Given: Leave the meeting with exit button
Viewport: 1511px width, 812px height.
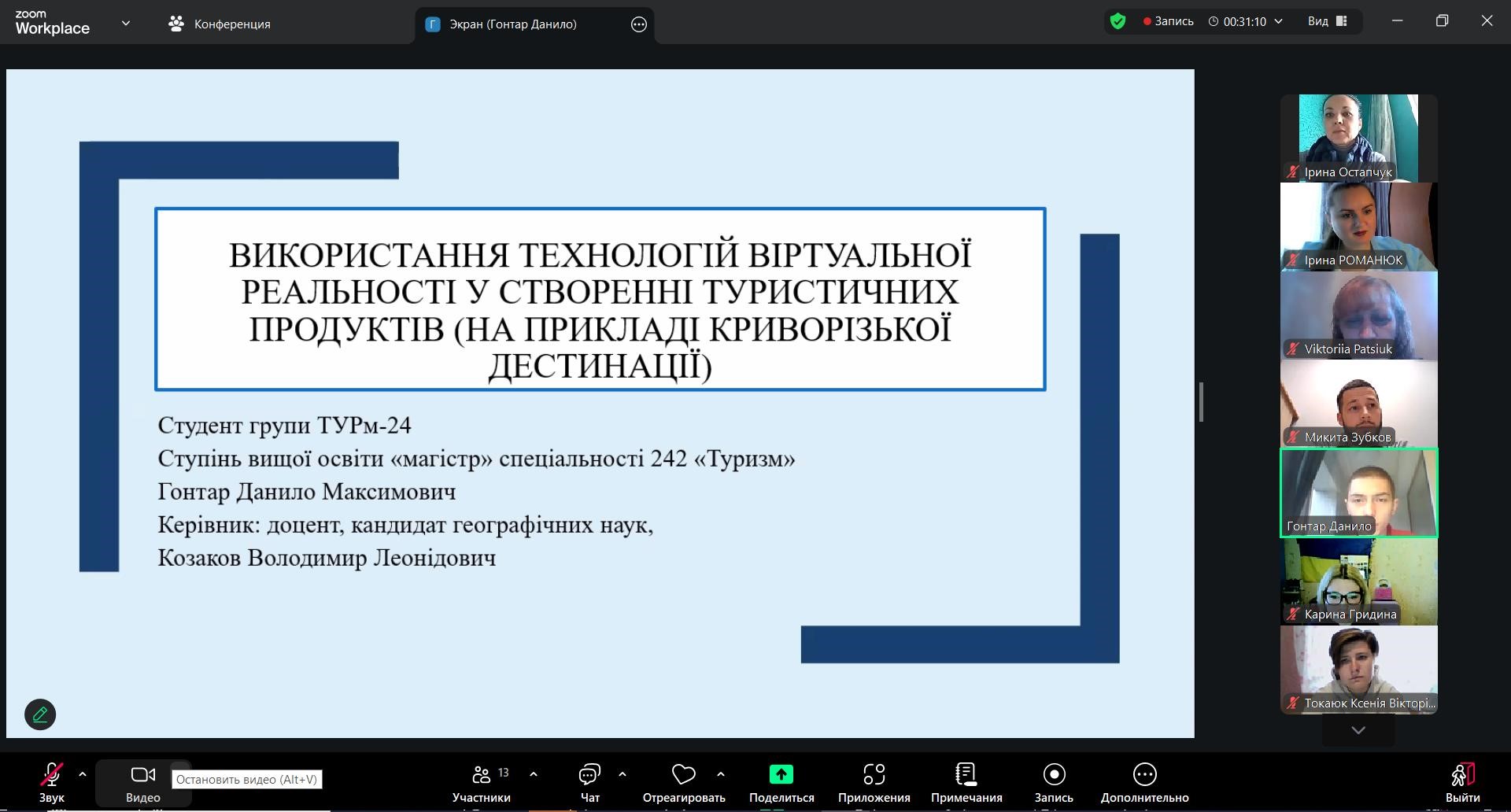Looking at the screenshot, I should (1462, 775).
